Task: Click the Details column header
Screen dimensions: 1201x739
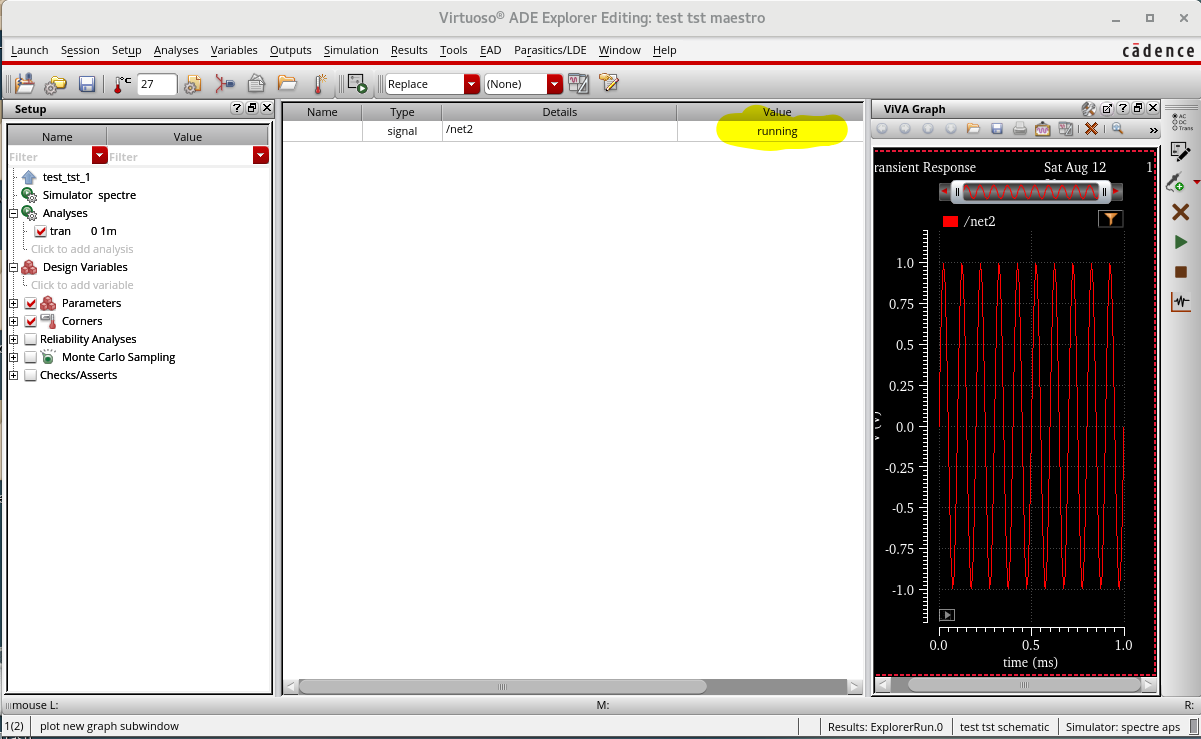Action: pyautogui.click(x=560, y=112)
